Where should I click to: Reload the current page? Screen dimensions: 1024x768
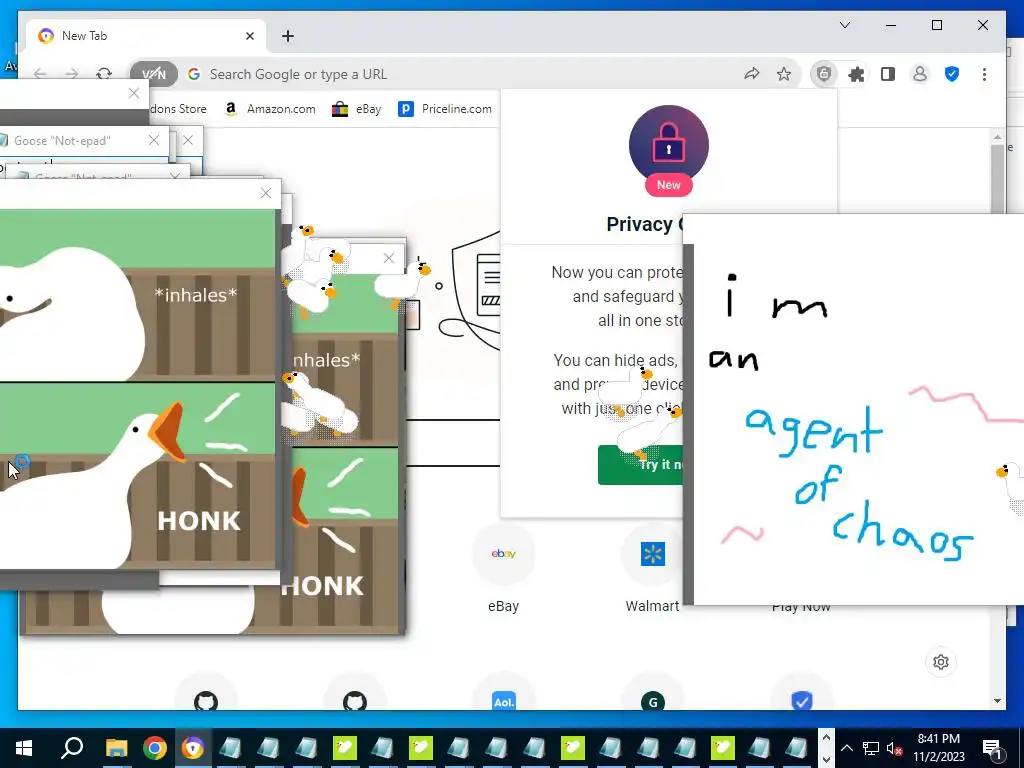104,74
